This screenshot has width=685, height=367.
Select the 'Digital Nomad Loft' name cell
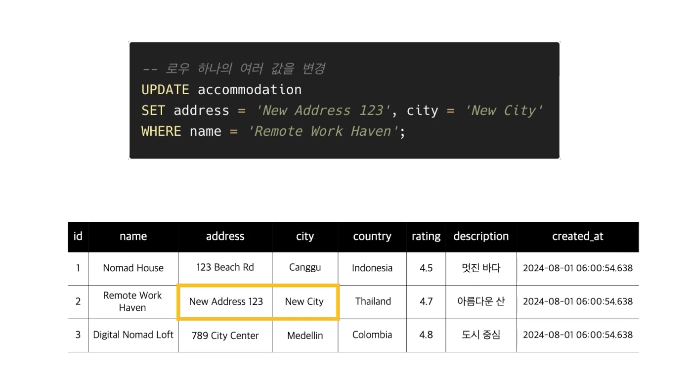(133, 335)
